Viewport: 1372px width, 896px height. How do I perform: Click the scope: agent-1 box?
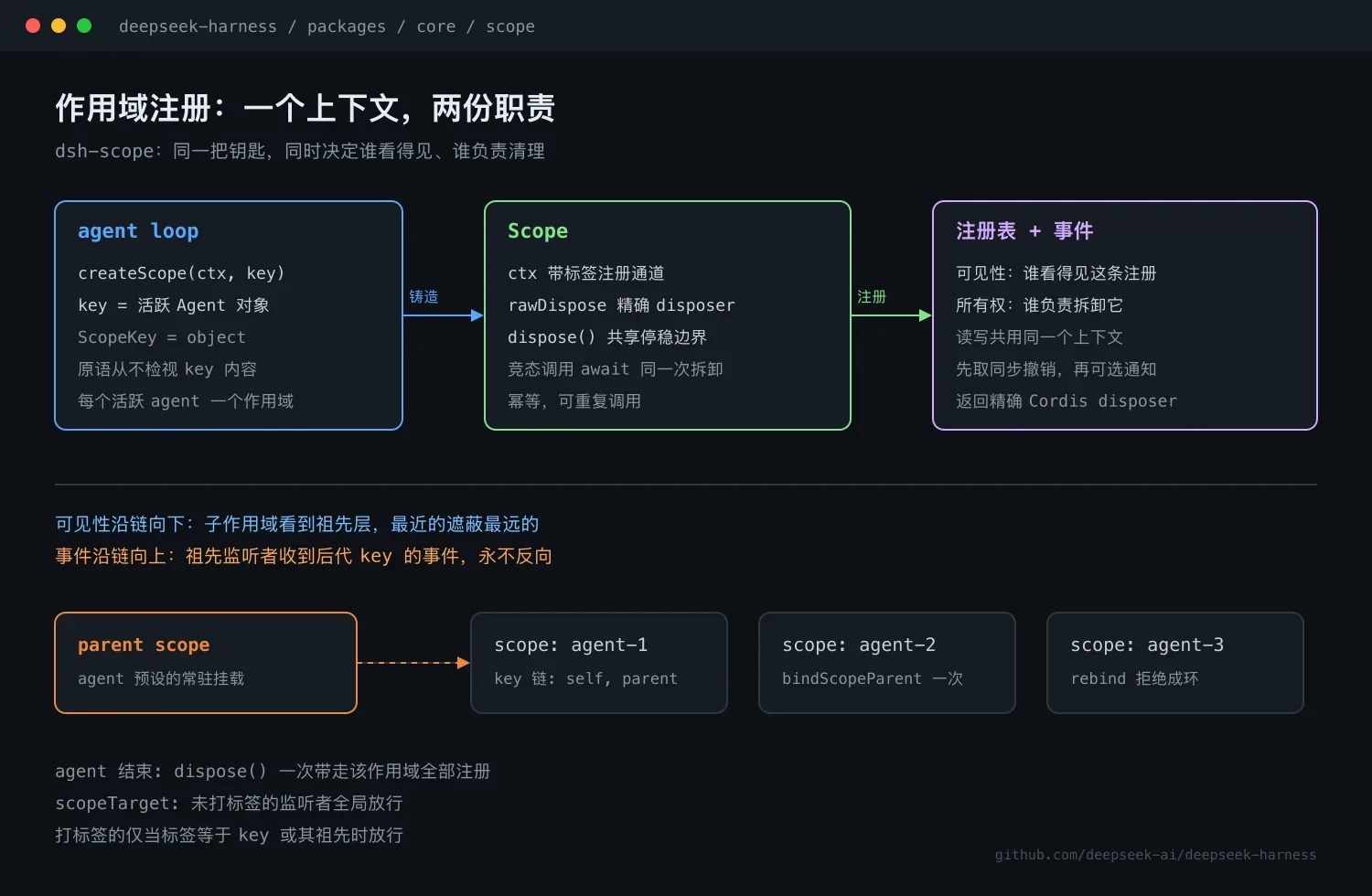point(599,663)
